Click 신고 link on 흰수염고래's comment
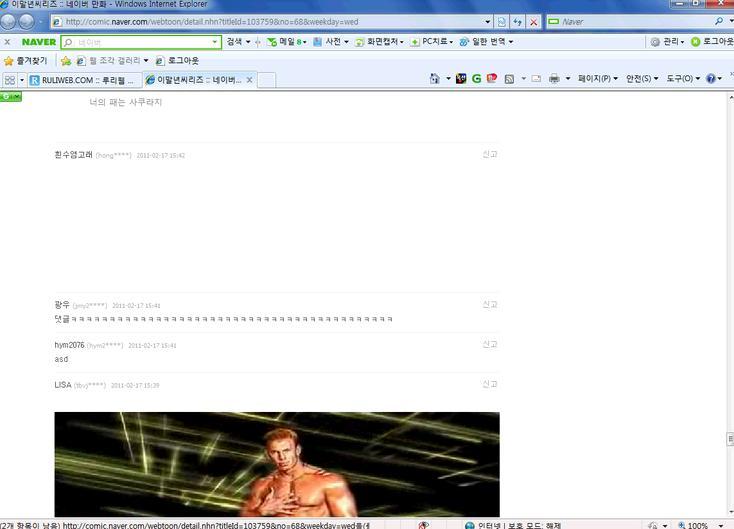 [489, 154]
